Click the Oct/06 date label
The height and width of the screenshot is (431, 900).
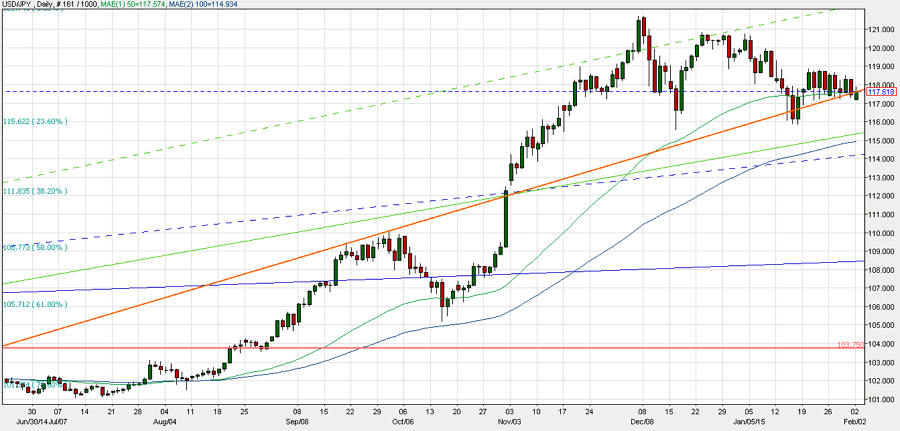402,421
